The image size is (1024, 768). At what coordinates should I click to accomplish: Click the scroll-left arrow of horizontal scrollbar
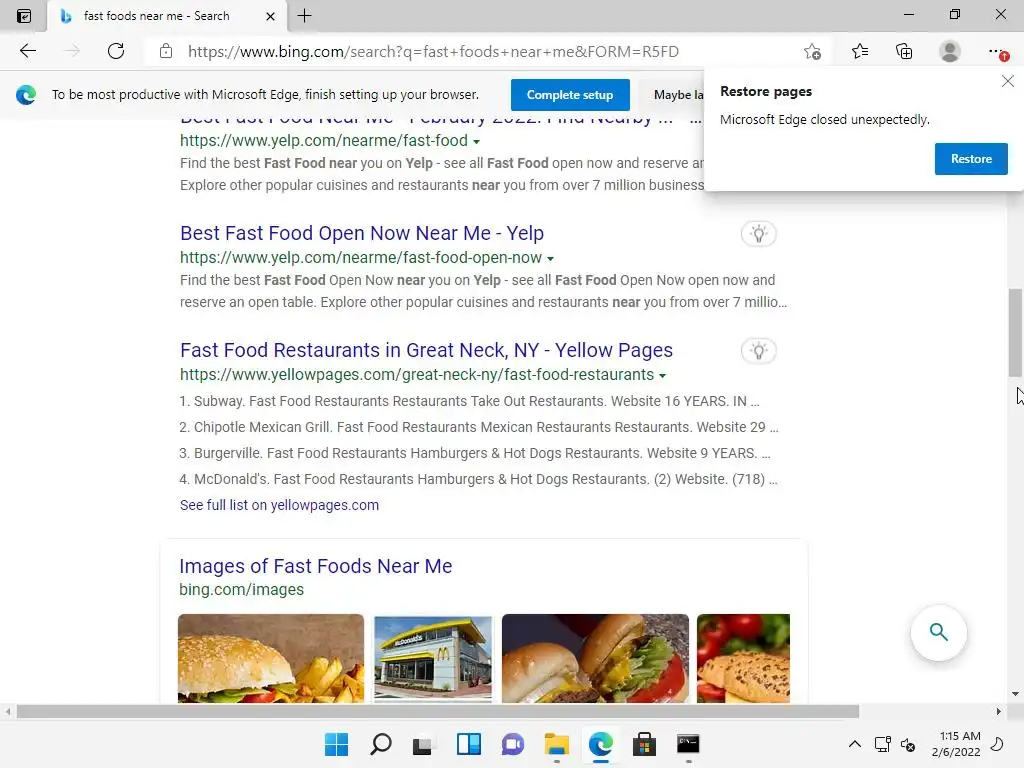(8, 711)
